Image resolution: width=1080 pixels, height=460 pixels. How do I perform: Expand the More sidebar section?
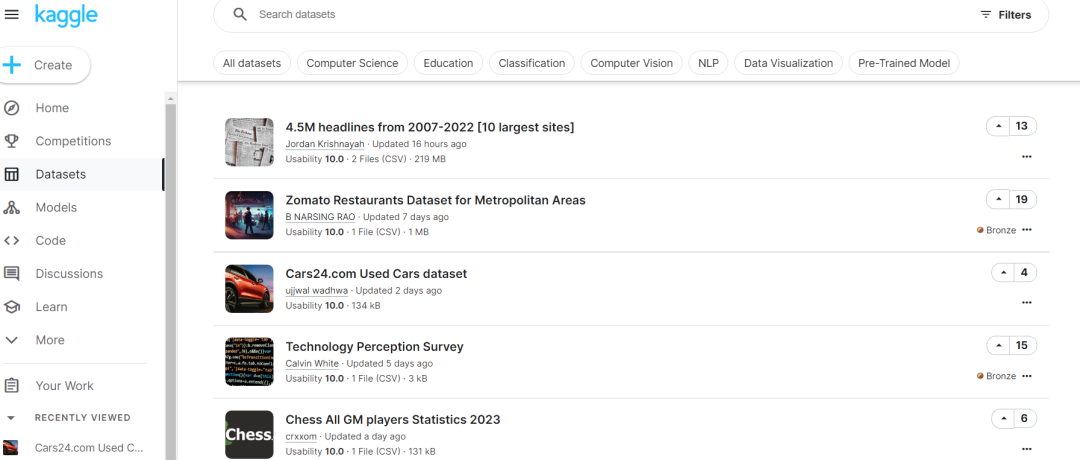pos(50,340)
